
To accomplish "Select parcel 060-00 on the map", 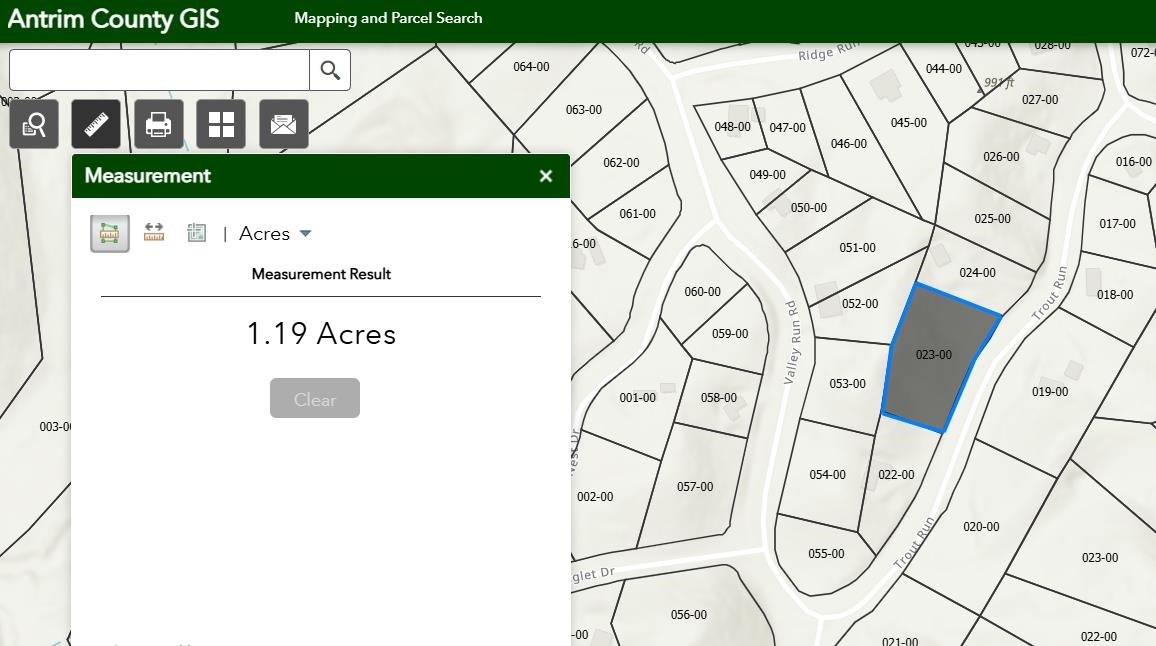I will click(702, 292).
